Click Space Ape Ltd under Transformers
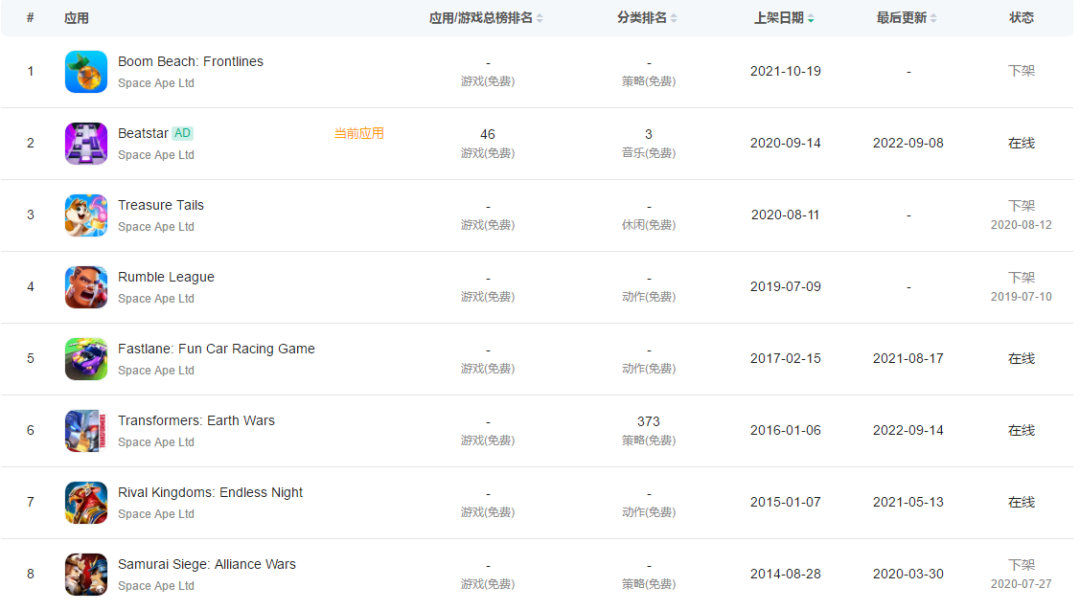1080x610 pixels. pos(156,442)
